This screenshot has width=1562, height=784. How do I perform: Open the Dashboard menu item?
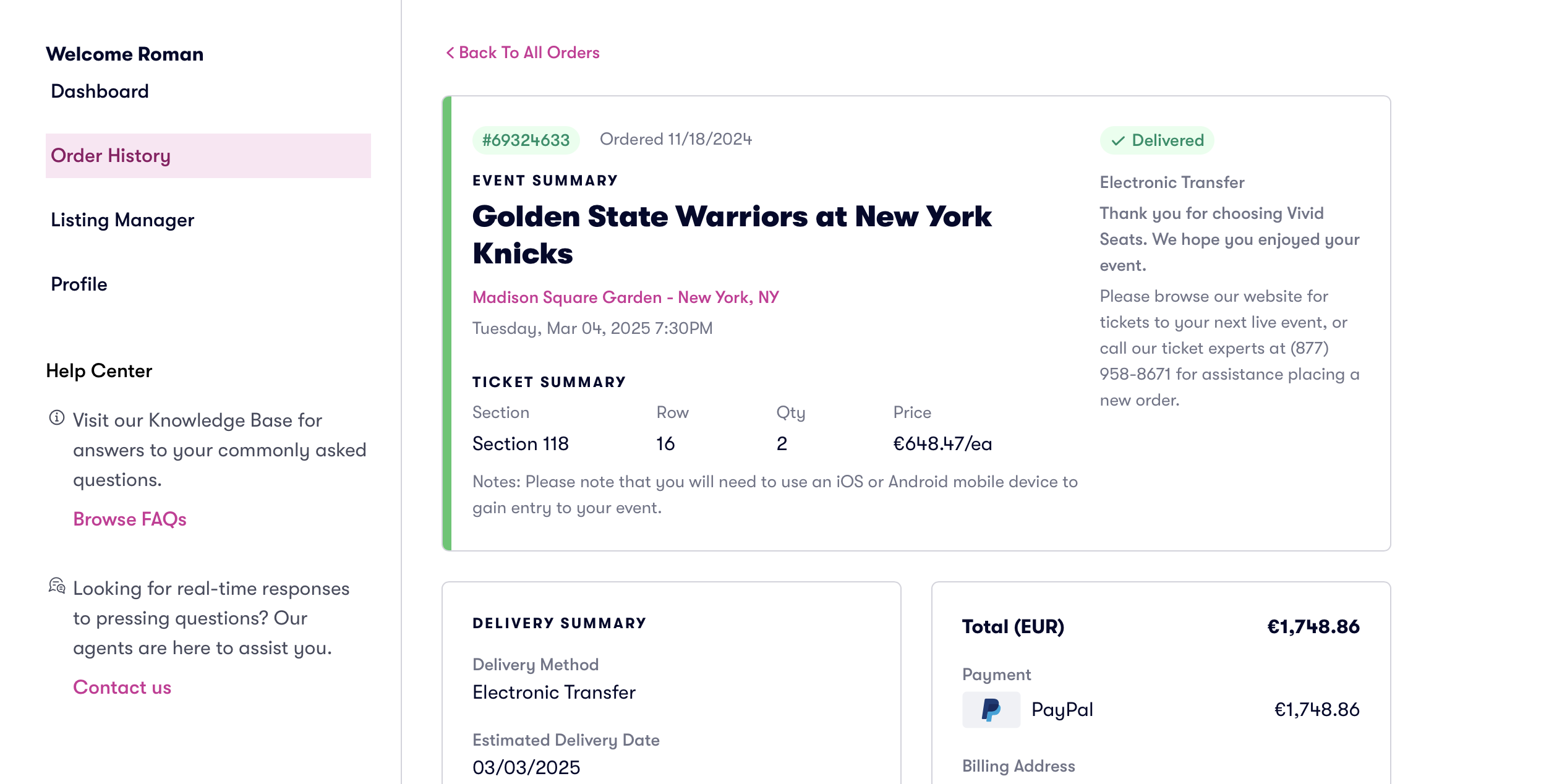click(x=100, y=92)
